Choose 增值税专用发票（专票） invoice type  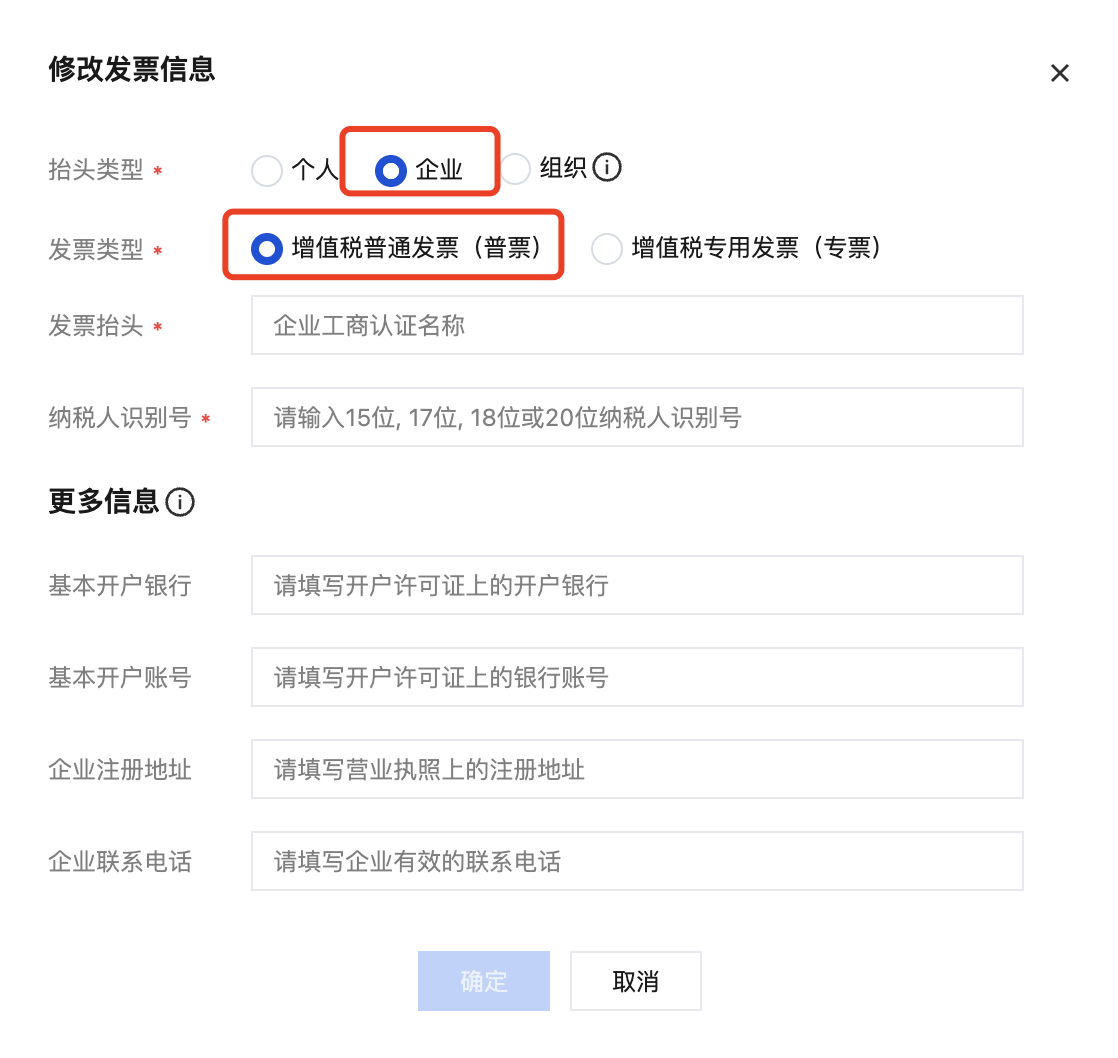point(607,248)
